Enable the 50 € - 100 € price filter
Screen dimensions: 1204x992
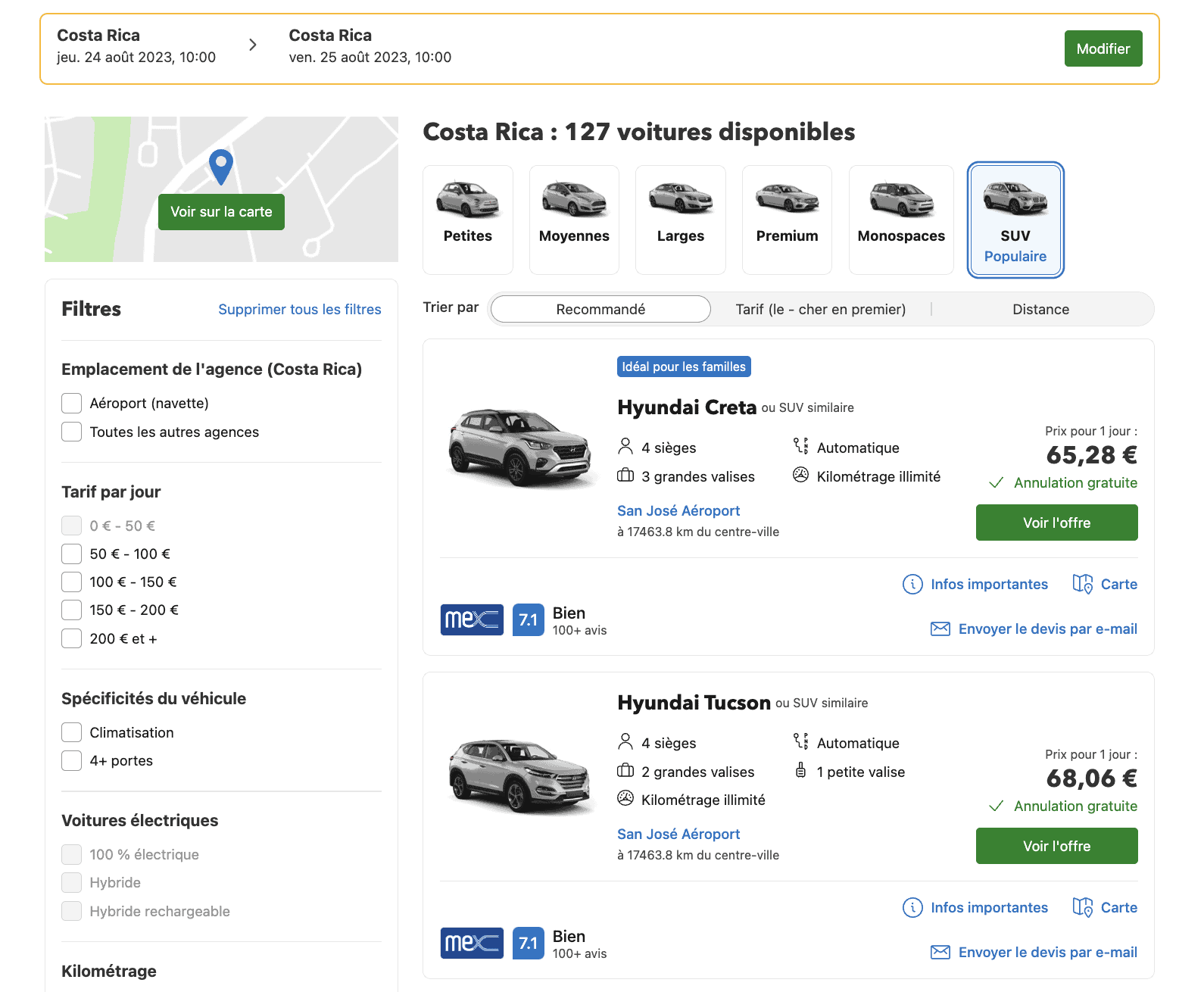(72, 554)
